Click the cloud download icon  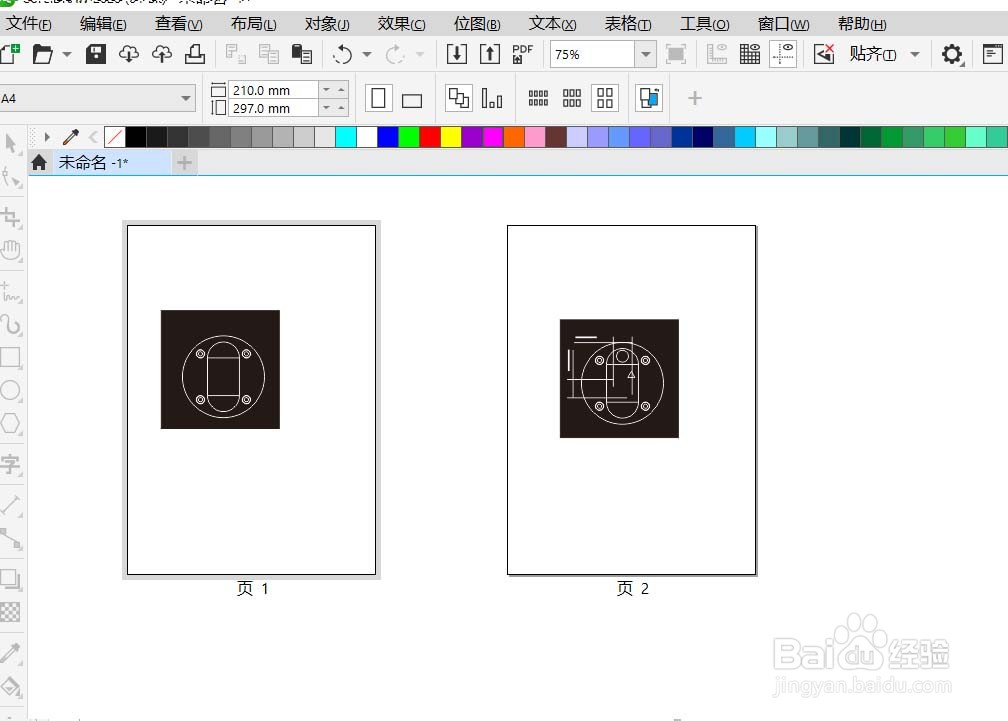point(129,54)
